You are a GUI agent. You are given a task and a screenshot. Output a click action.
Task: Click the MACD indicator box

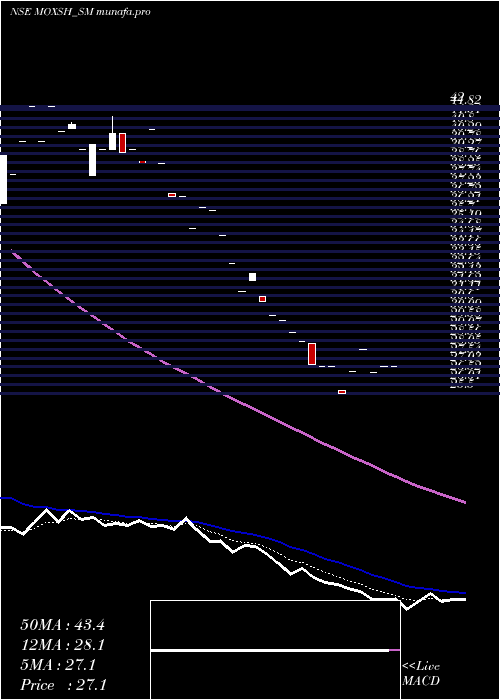(275, 650)
